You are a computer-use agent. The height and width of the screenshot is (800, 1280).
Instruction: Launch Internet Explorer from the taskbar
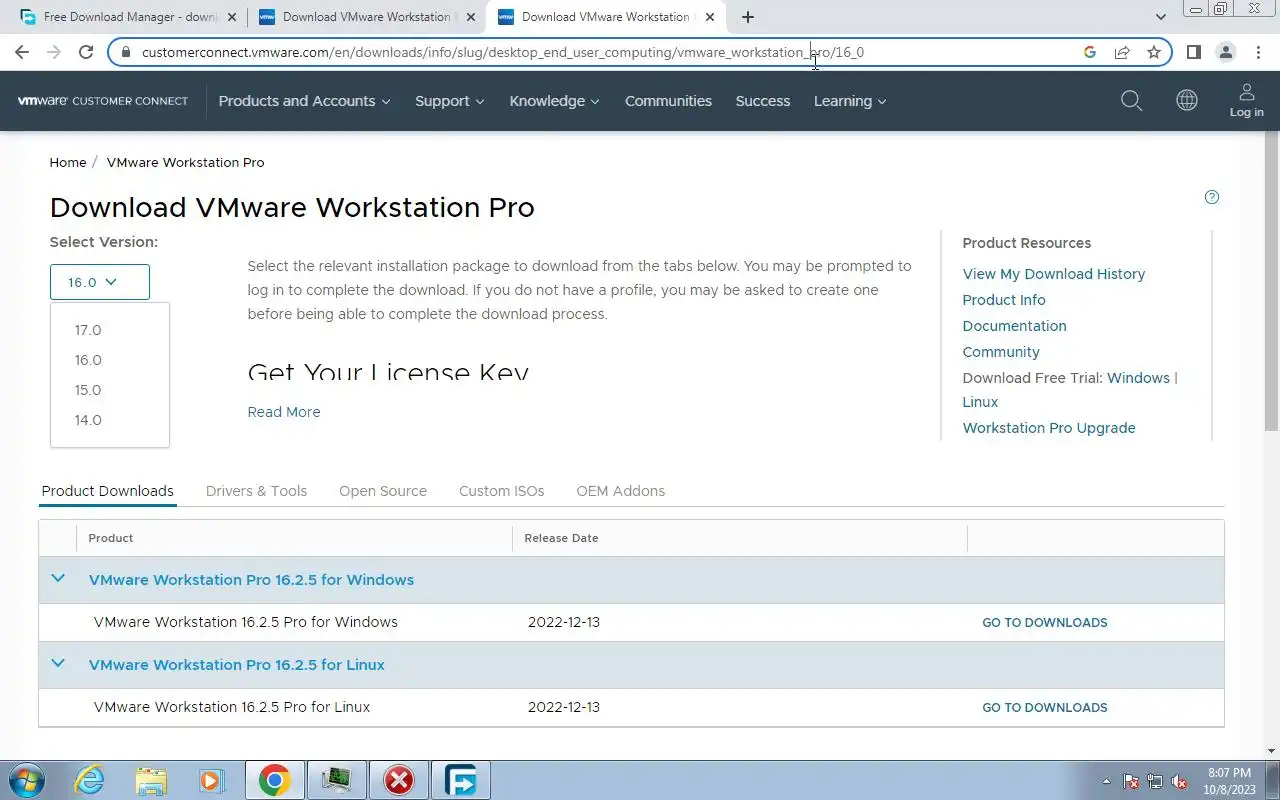tap(90, 780)
